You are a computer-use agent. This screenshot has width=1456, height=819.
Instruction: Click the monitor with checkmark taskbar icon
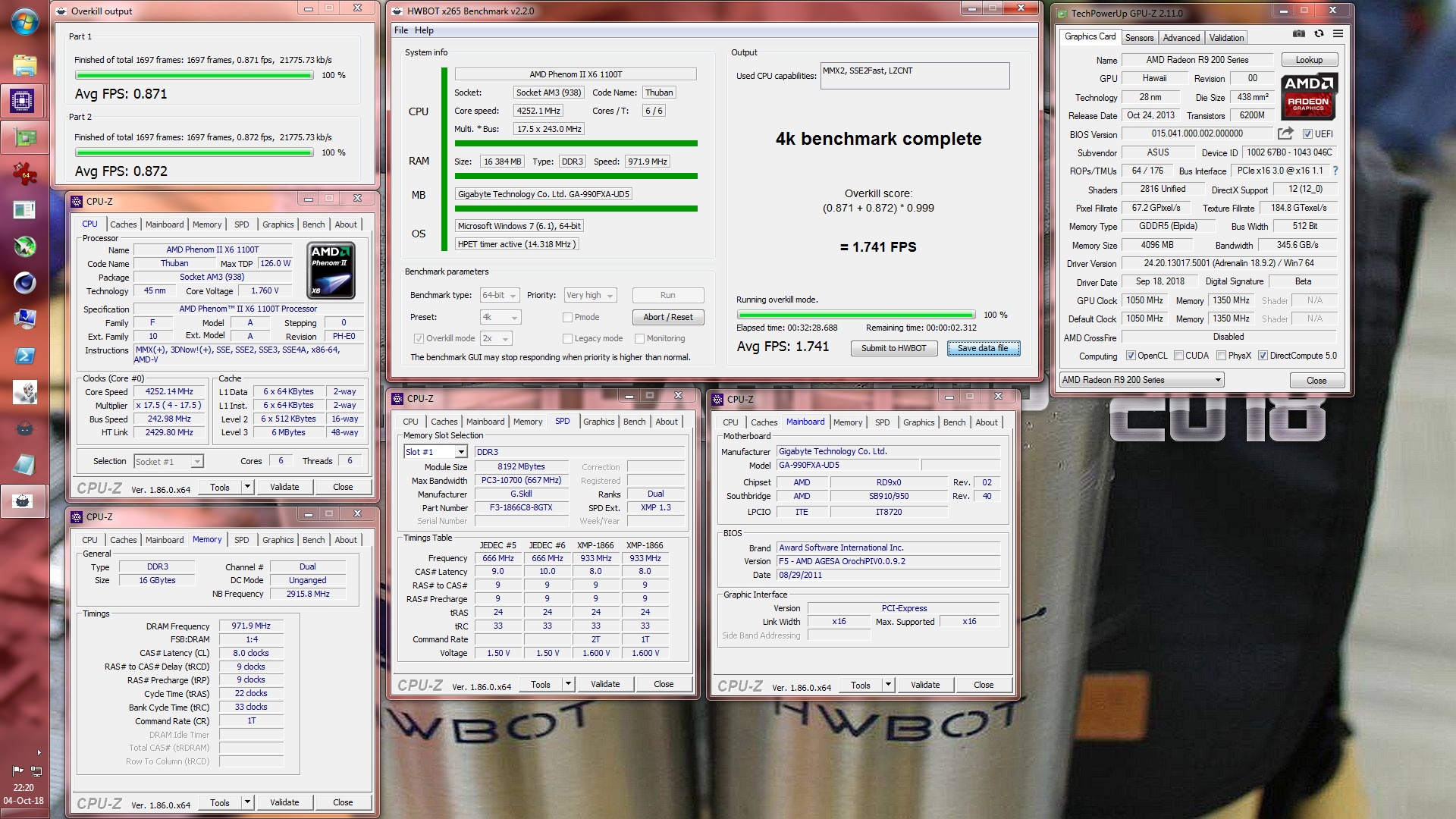point(24,319)
